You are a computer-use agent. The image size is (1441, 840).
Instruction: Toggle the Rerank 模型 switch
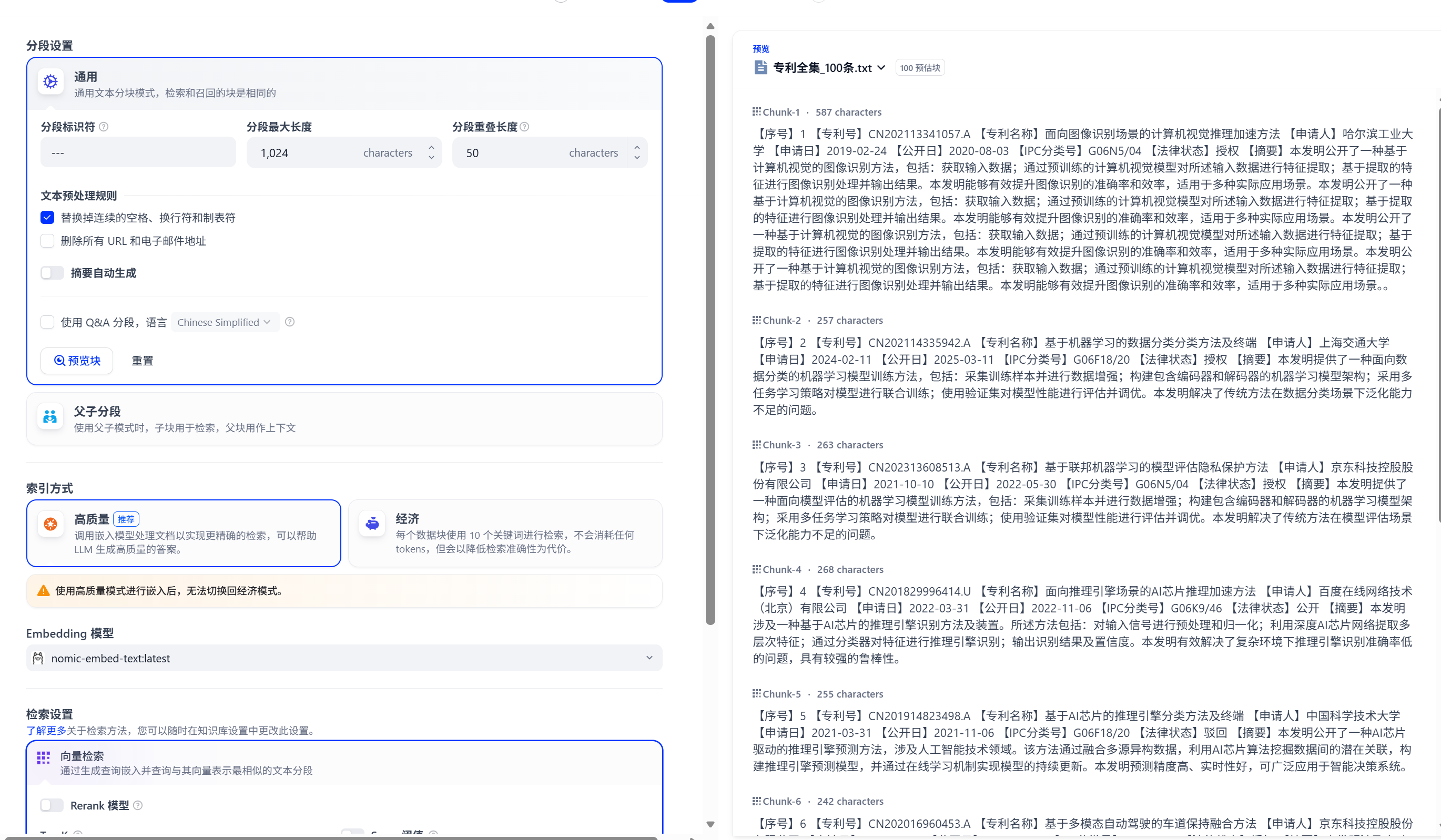52,806
